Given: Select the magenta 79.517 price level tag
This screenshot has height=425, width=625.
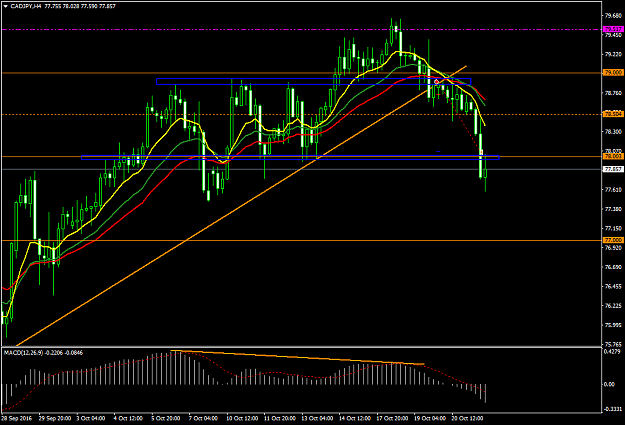Looking at the screenshot, I should pos(613,29).
